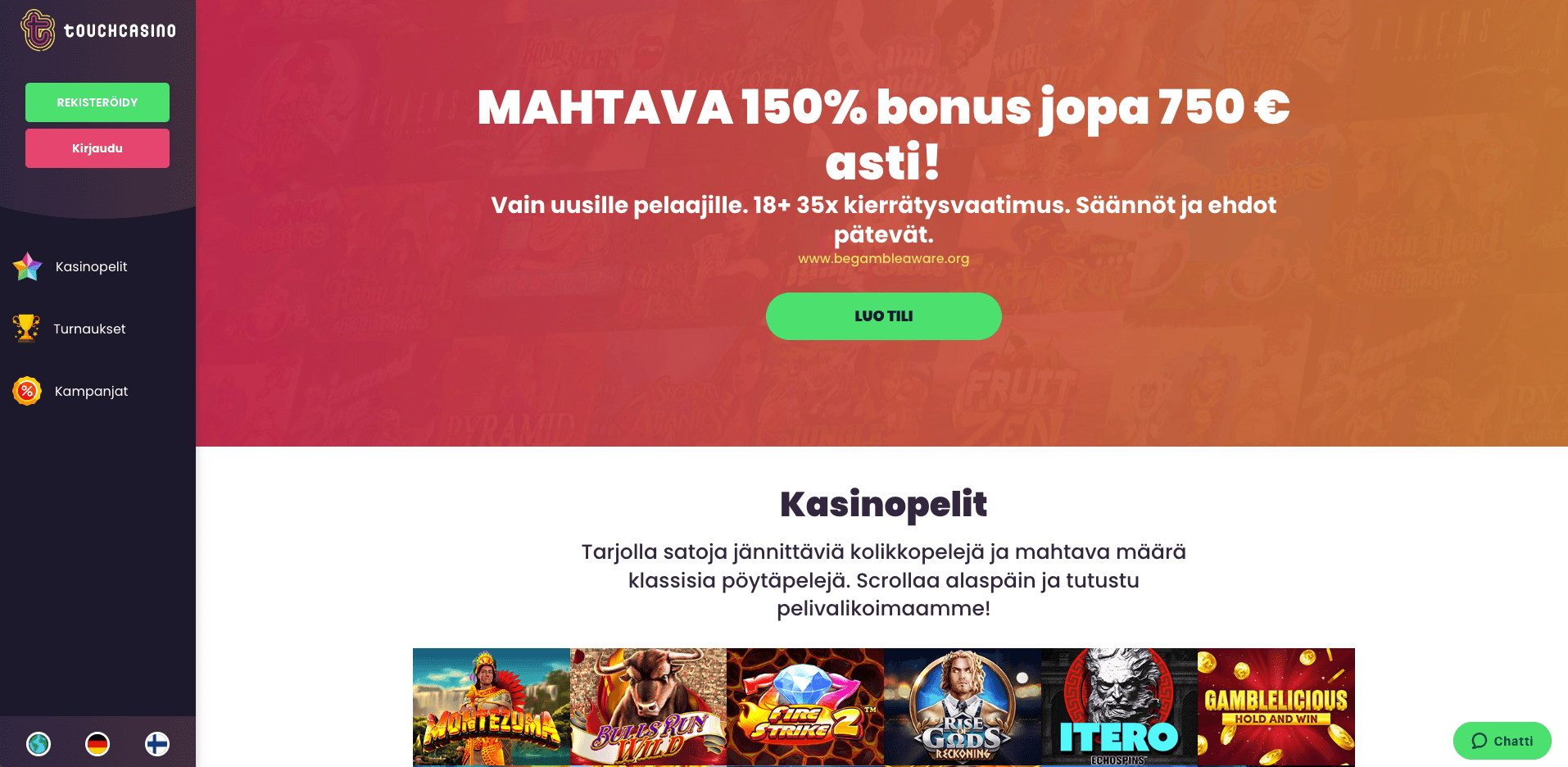This screenshot has width=1568, height=767.
Task: Switch language using the Finnish flag
Action: (157, 743)
